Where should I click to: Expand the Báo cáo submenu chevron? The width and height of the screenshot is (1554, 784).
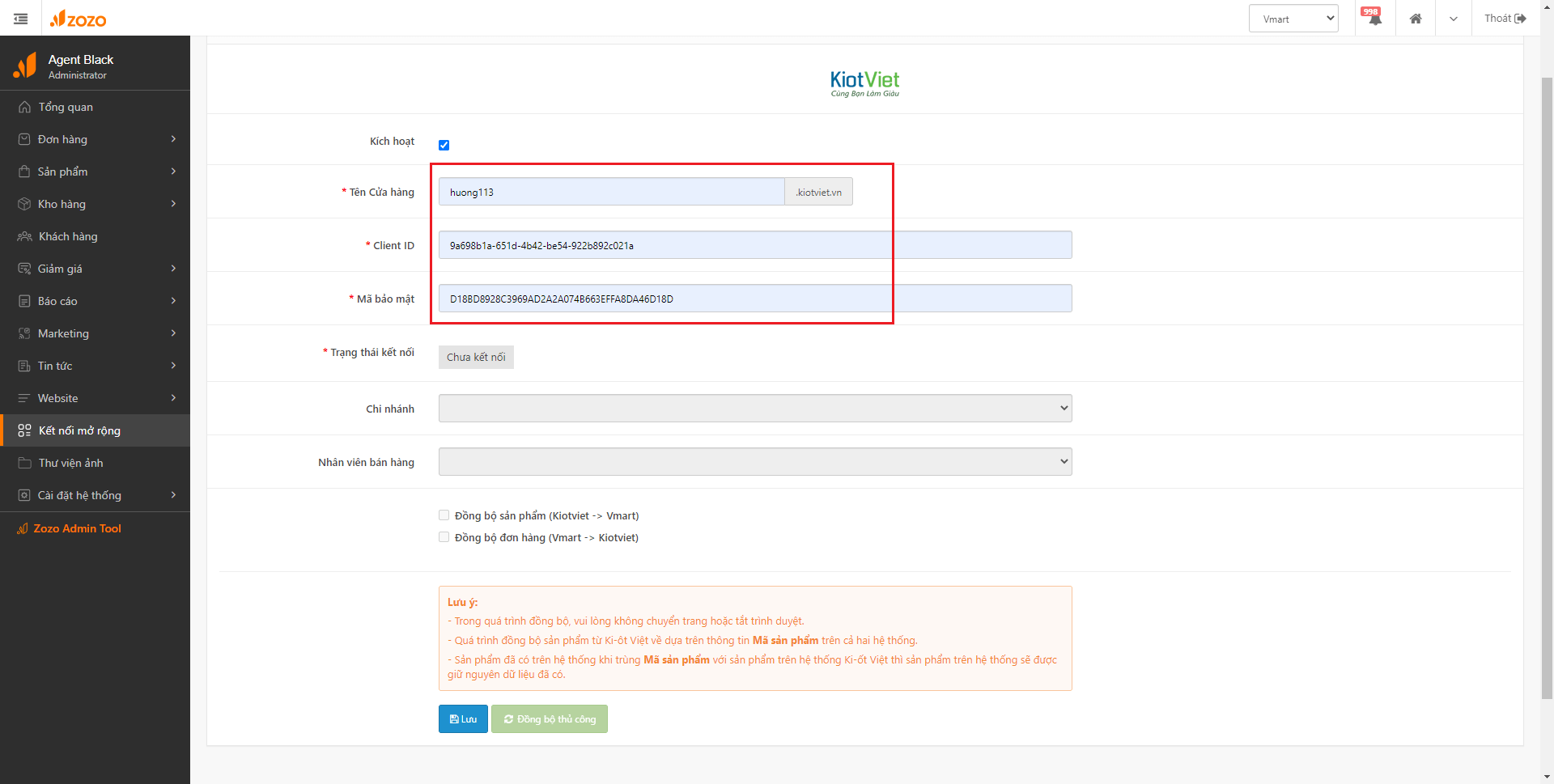coord(173,301)
